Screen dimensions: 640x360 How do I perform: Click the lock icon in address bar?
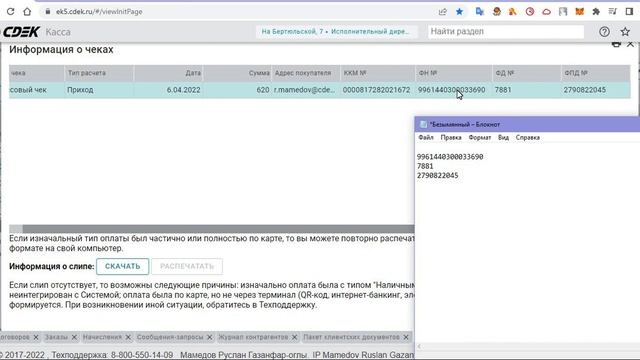coord(48,12)
